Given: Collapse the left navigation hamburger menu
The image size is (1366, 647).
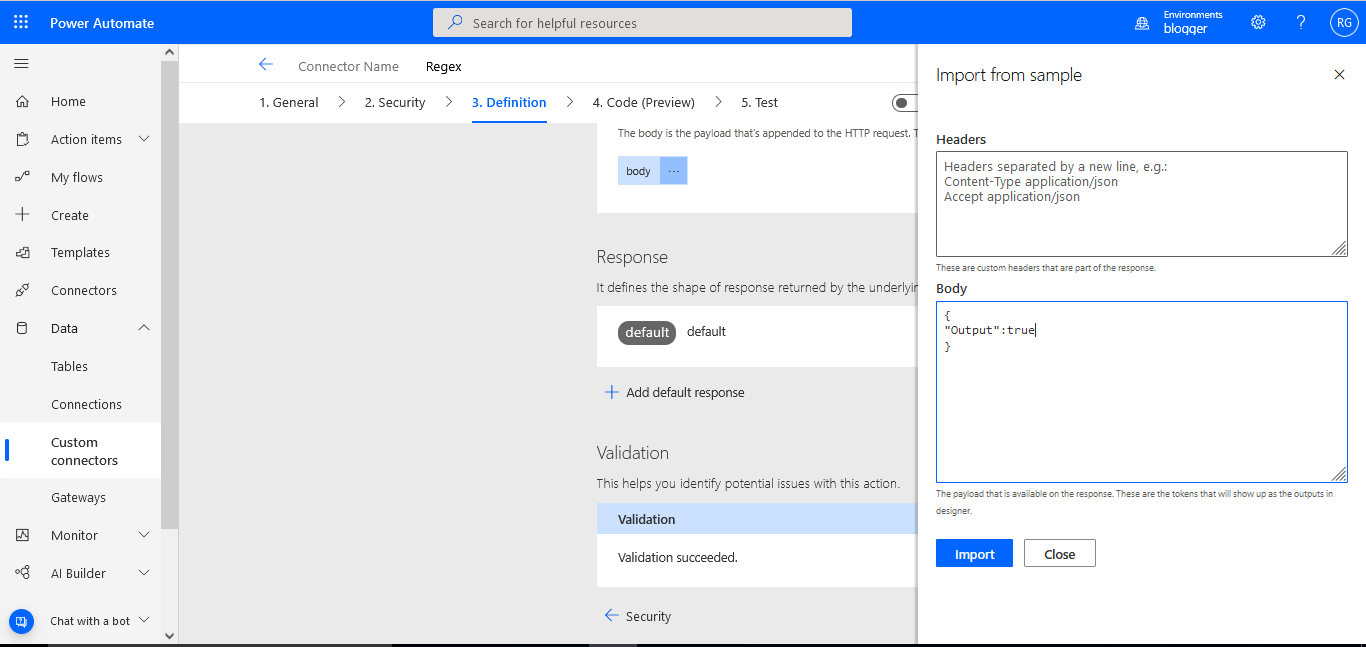Looking at the screenshot, I should click(21, 64).
